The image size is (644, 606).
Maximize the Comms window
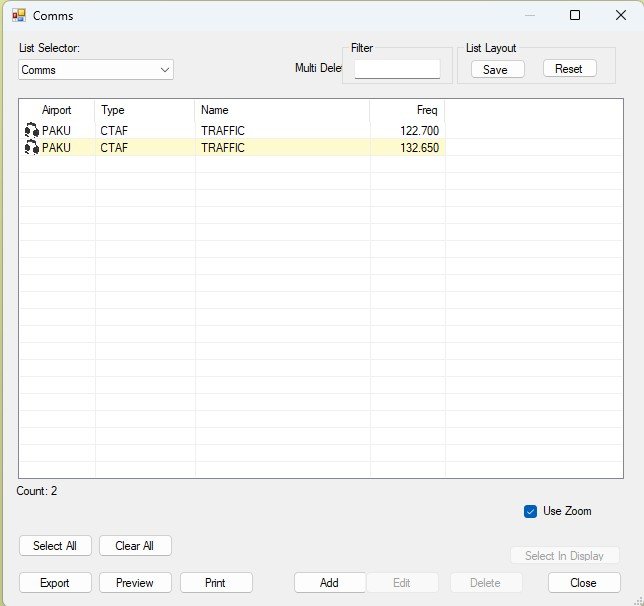coord(574,15)
